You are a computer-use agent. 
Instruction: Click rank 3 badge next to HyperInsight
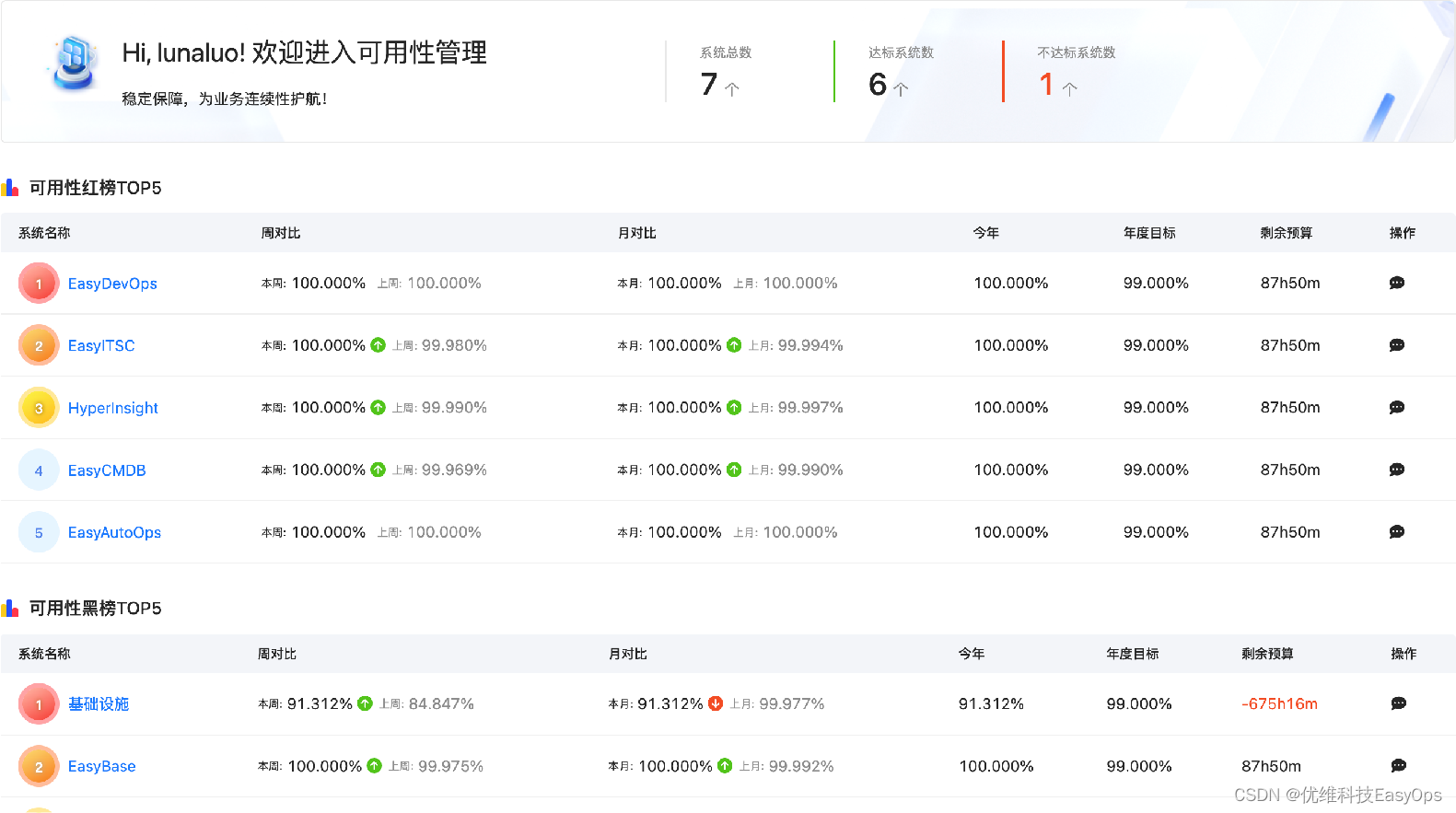coord(39,408)
